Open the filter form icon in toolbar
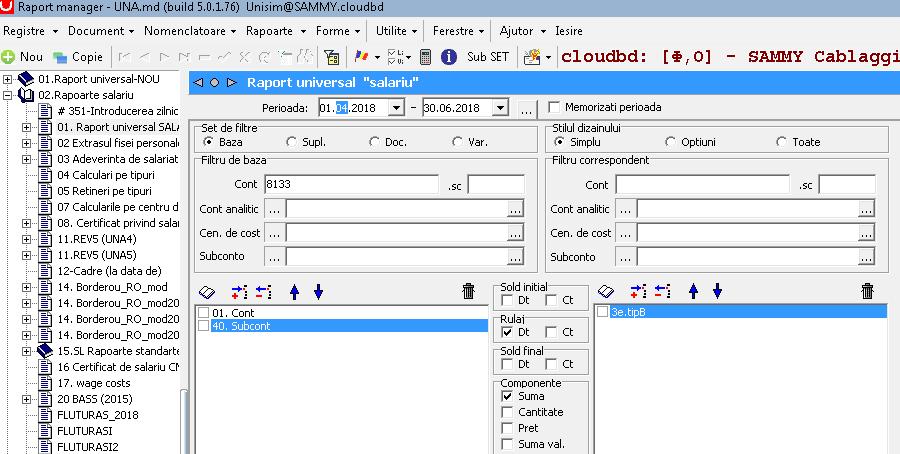Screen dimensions: 900x454 pyautogui.click(x=331, y=57)
